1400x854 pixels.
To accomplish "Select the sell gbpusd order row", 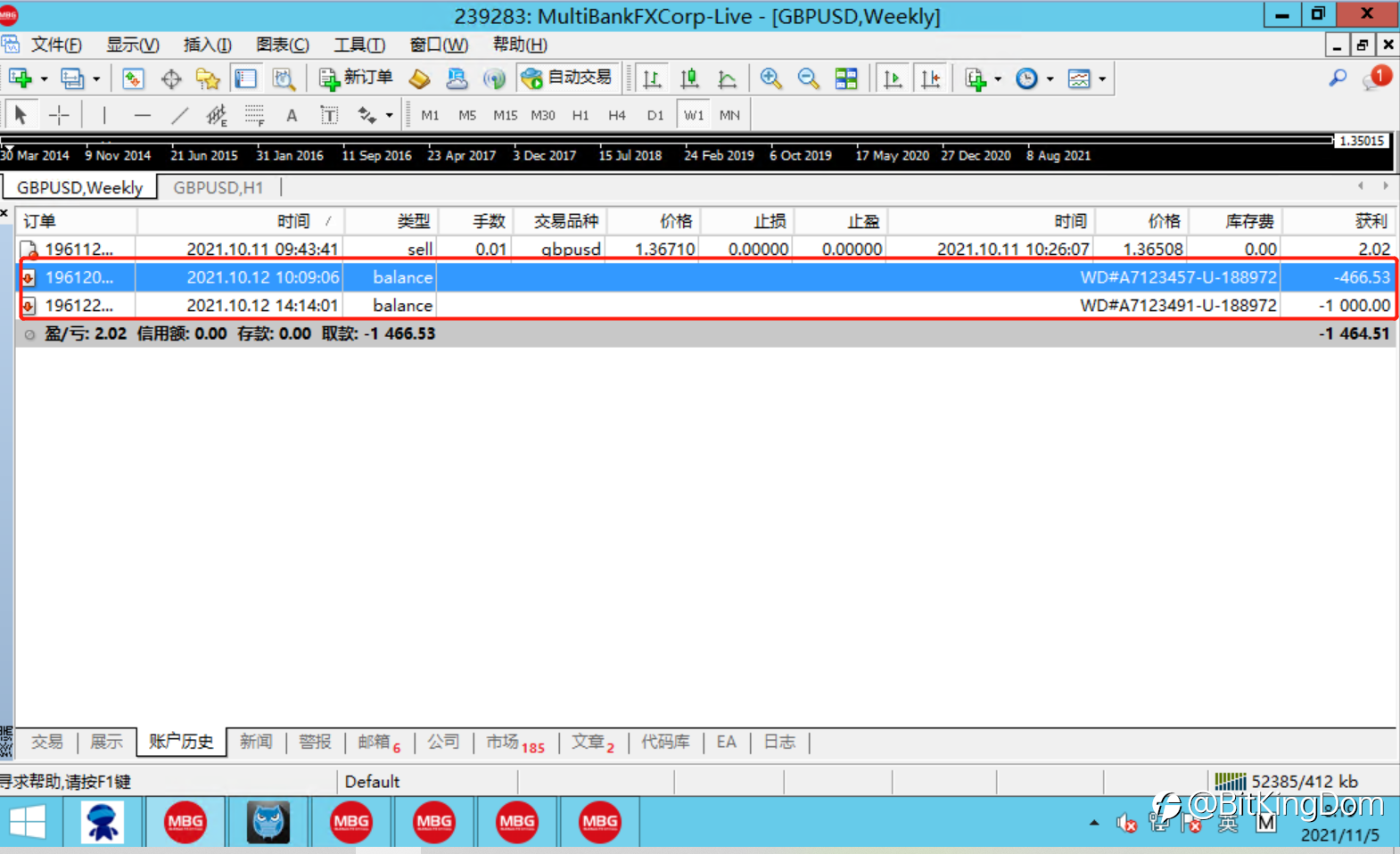I will click(706, 249).
